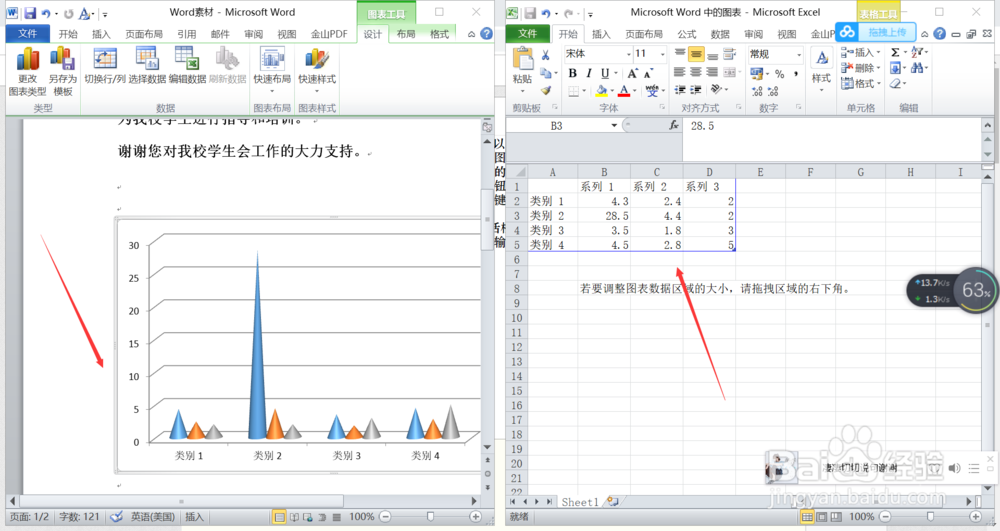Click Merge & Center icon in Excel alignment
This screenshot has width=1000, height=531.
coord(729,72)
